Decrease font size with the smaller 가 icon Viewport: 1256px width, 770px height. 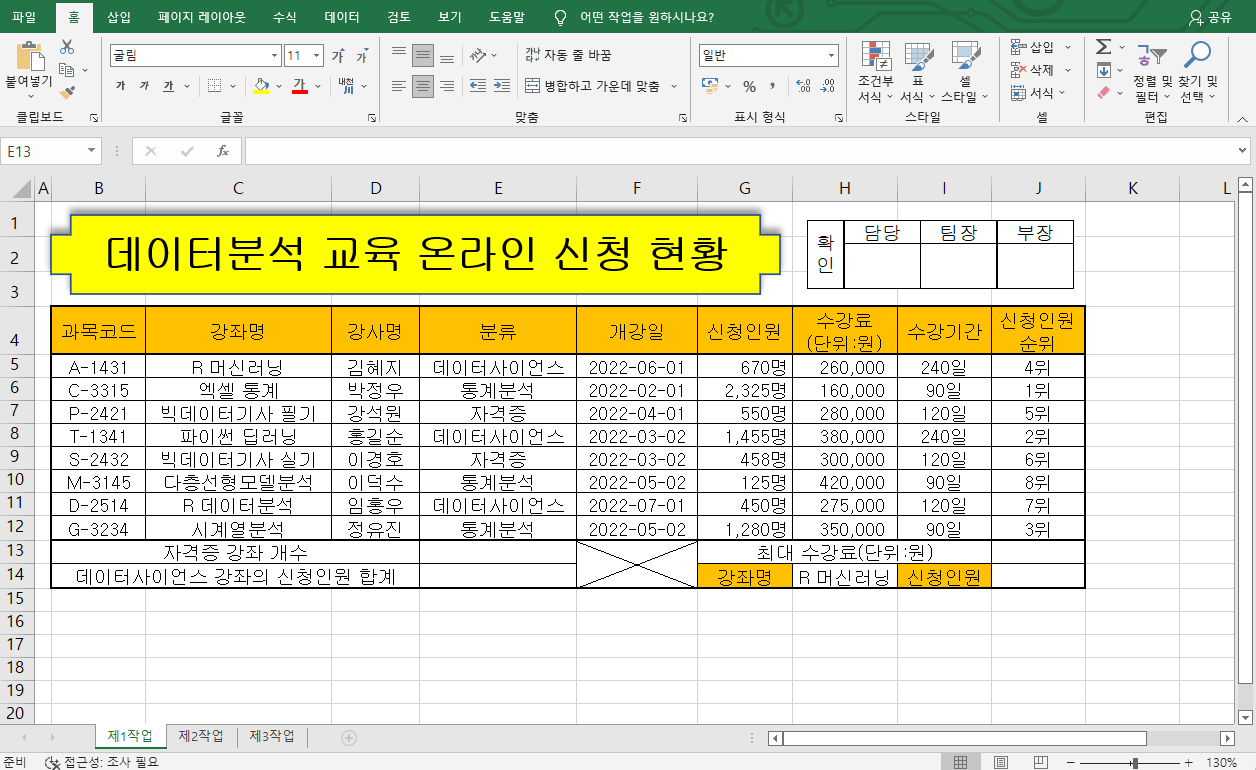[361, 56]
